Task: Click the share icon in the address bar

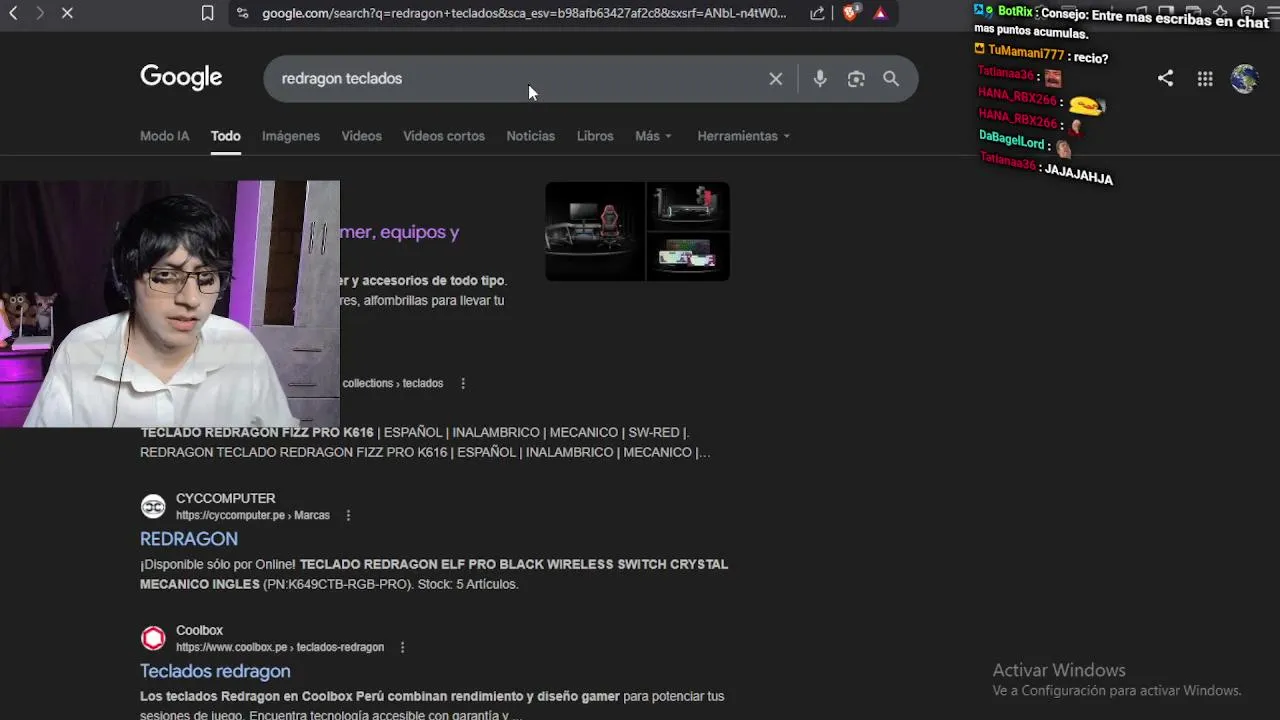Action: click(817, 13)
